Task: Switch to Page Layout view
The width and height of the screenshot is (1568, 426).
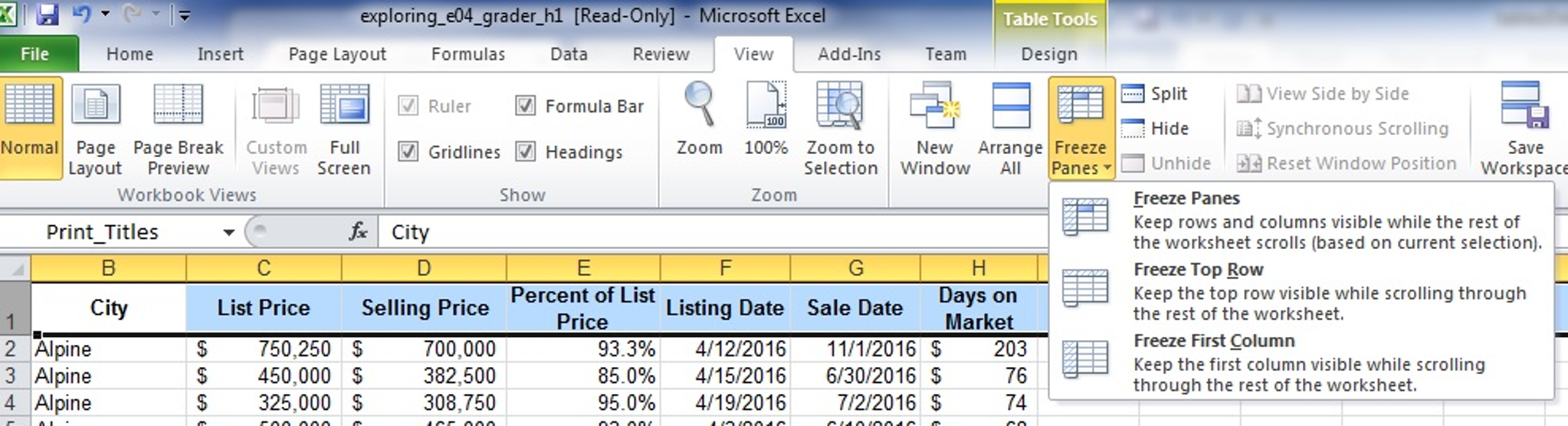Action: pyautogui.click(x=95, y=128)
